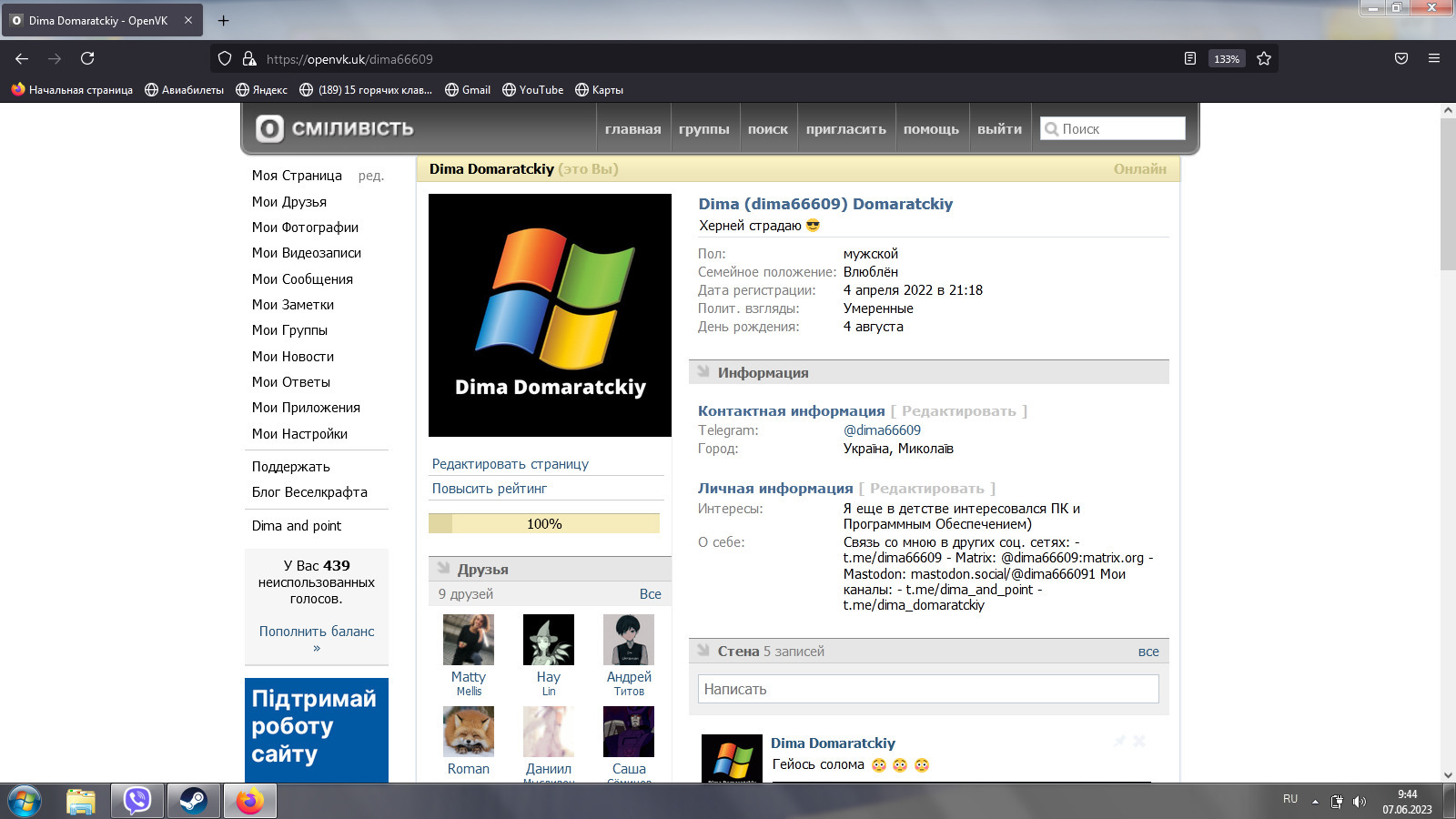Open Firefox hamburger menu

click(x=1434, y=59)
